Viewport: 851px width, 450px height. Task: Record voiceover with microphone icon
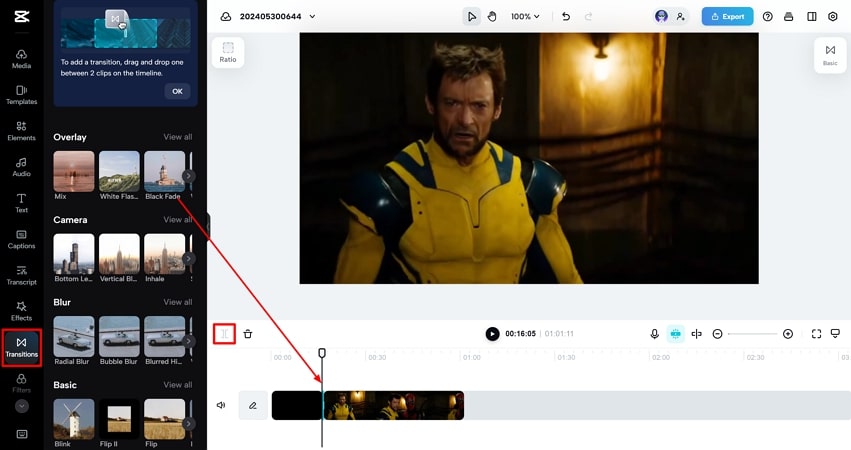click(x=655, y=334)
